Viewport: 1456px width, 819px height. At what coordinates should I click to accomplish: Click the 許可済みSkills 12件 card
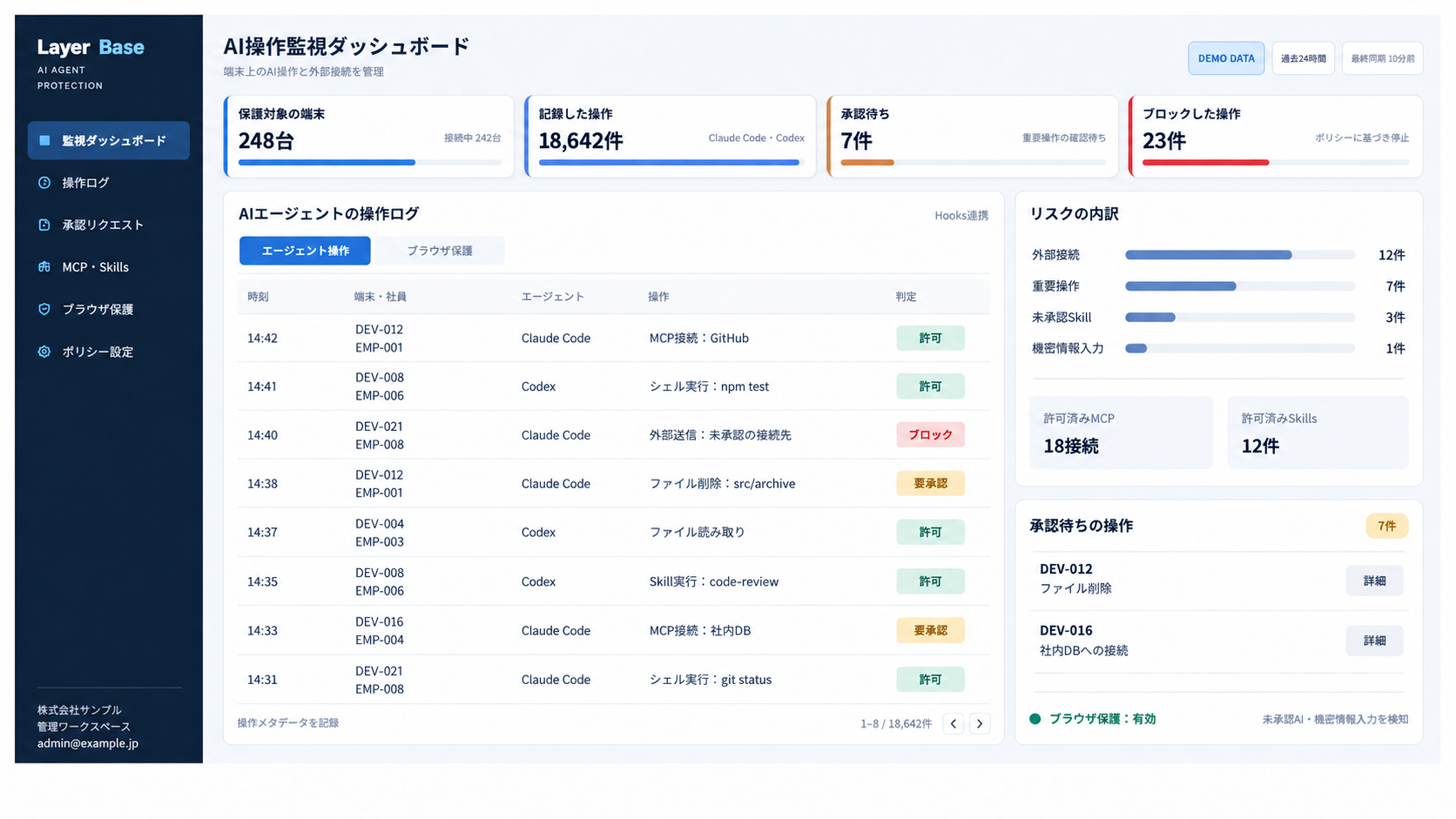pyautogui.click(x=1318, y=433)
